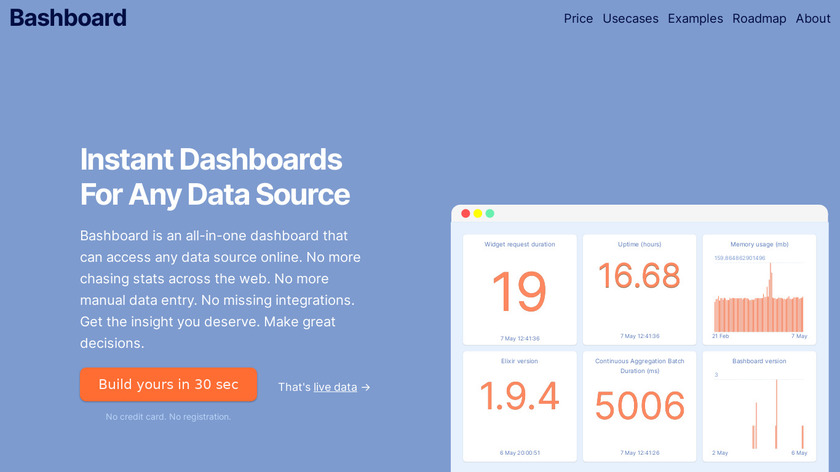
Task: Click the Widget request duration title
Action: point(519,244)
